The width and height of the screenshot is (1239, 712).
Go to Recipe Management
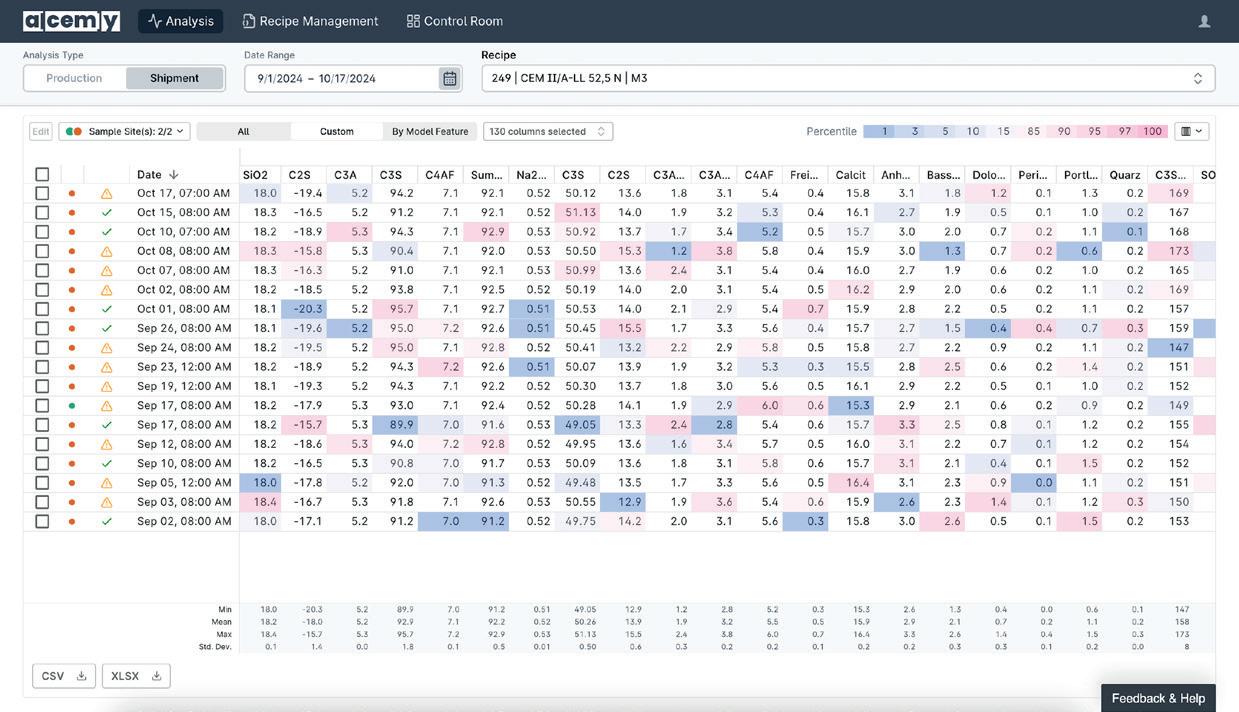tap(311, 21)
